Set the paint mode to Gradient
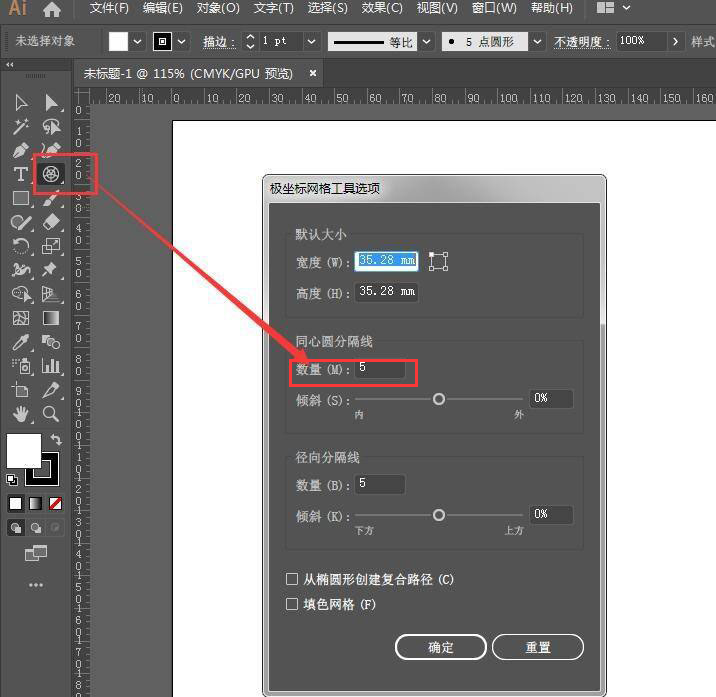Screen dimensions: 716x697 pyautogui.click(x=35, y=503)
